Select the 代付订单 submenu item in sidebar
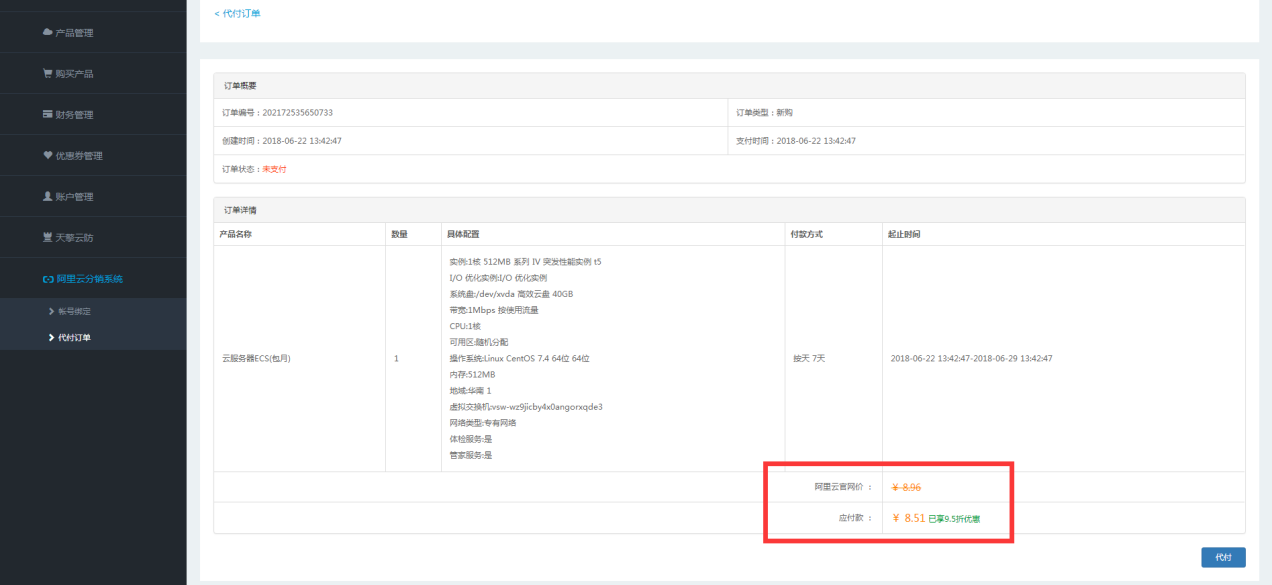The width and height of the screenshot is (1272, 585). click(74, 338)
